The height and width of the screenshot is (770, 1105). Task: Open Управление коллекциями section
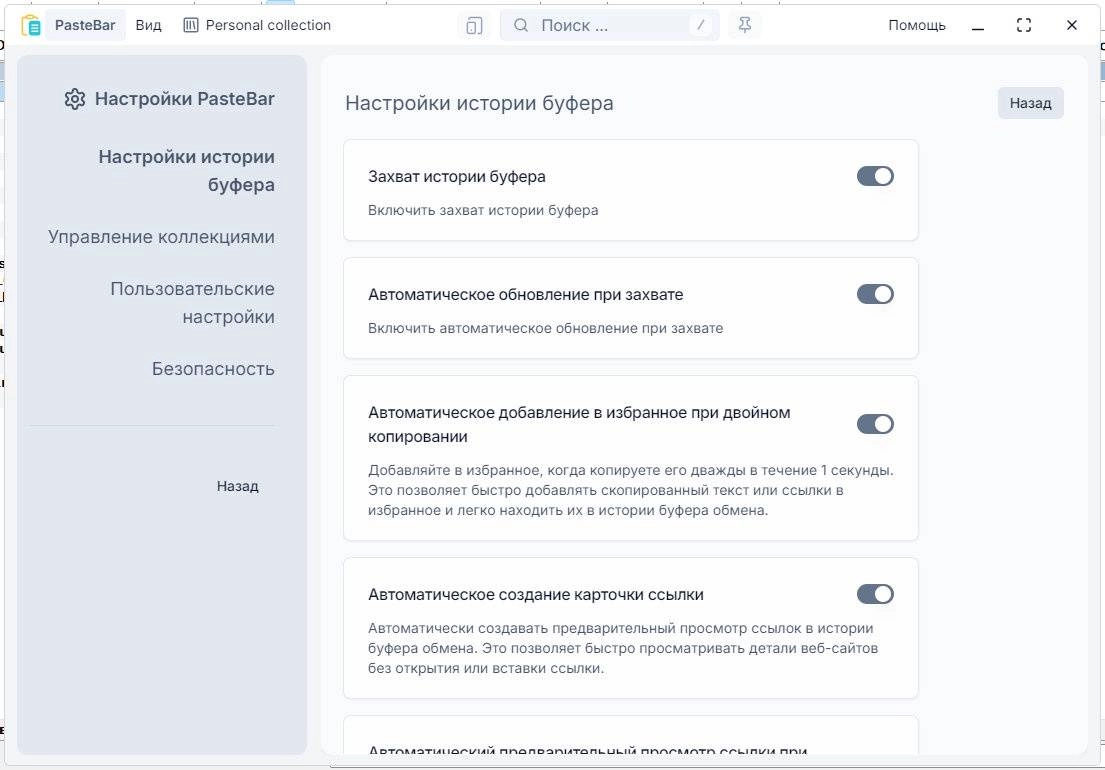click(x=161, y=237)
